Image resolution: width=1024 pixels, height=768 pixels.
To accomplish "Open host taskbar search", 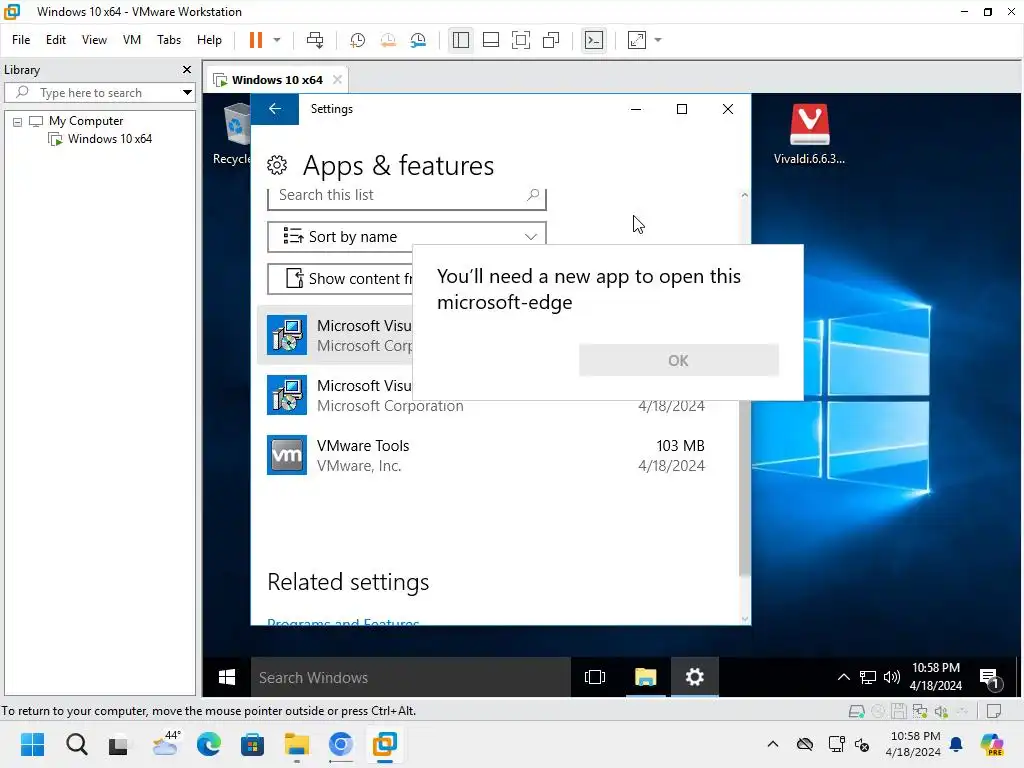I will pyautogui.click(x=76, y=744).
